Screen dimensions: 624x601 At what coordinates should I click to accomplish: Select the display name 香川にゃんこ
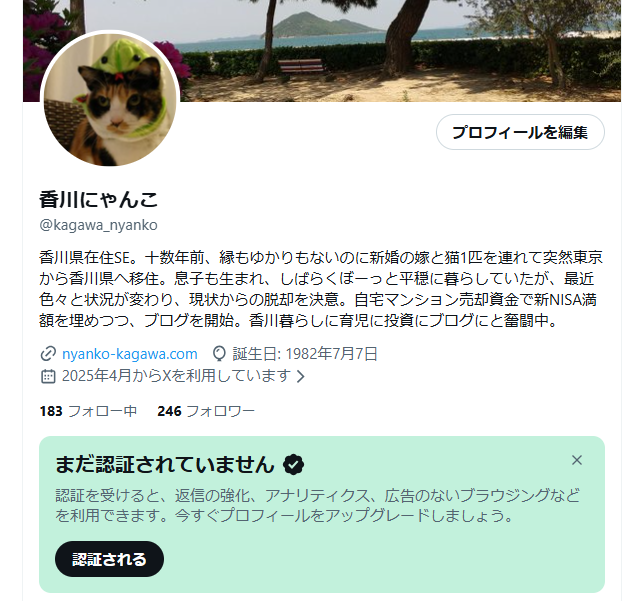click(99, 199)
